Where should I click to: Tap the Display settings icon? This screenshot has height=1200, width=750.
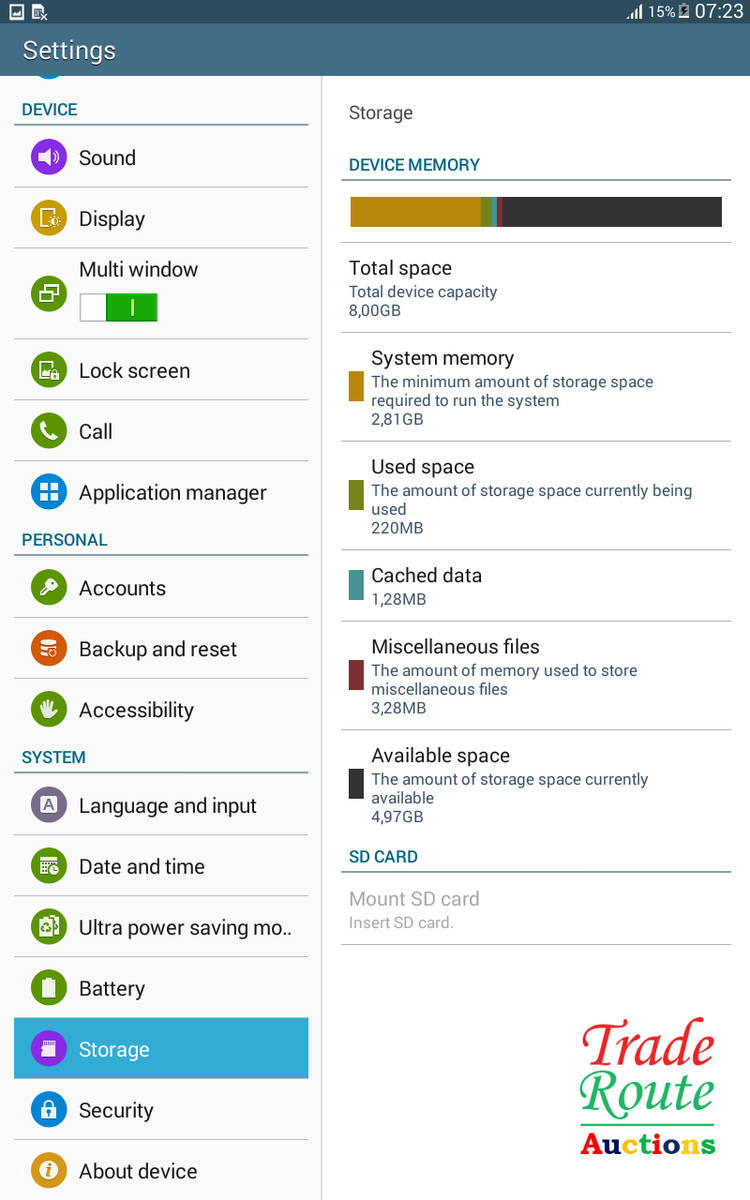point(48,218)
